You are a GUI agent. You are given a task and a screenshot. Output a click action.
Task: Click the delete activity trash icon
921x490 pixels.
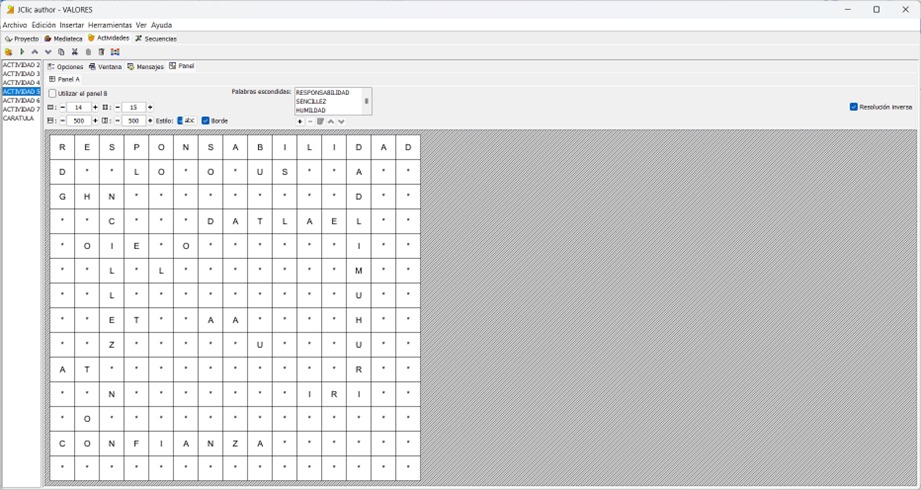(x=101, y=52)
